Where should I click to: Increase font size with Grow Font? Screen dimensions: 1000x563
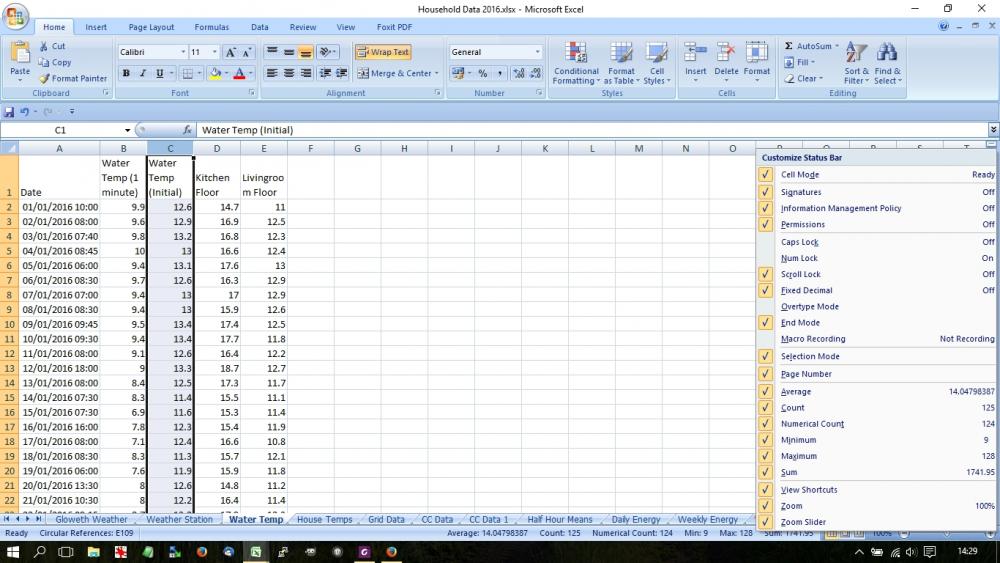(230, 52)
